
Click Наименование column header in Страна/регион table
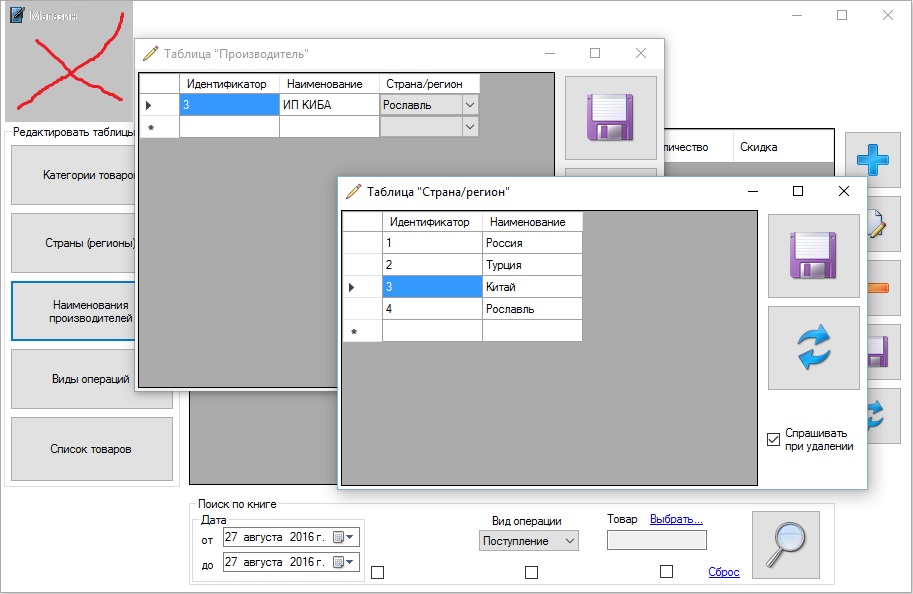click(532, 222)
